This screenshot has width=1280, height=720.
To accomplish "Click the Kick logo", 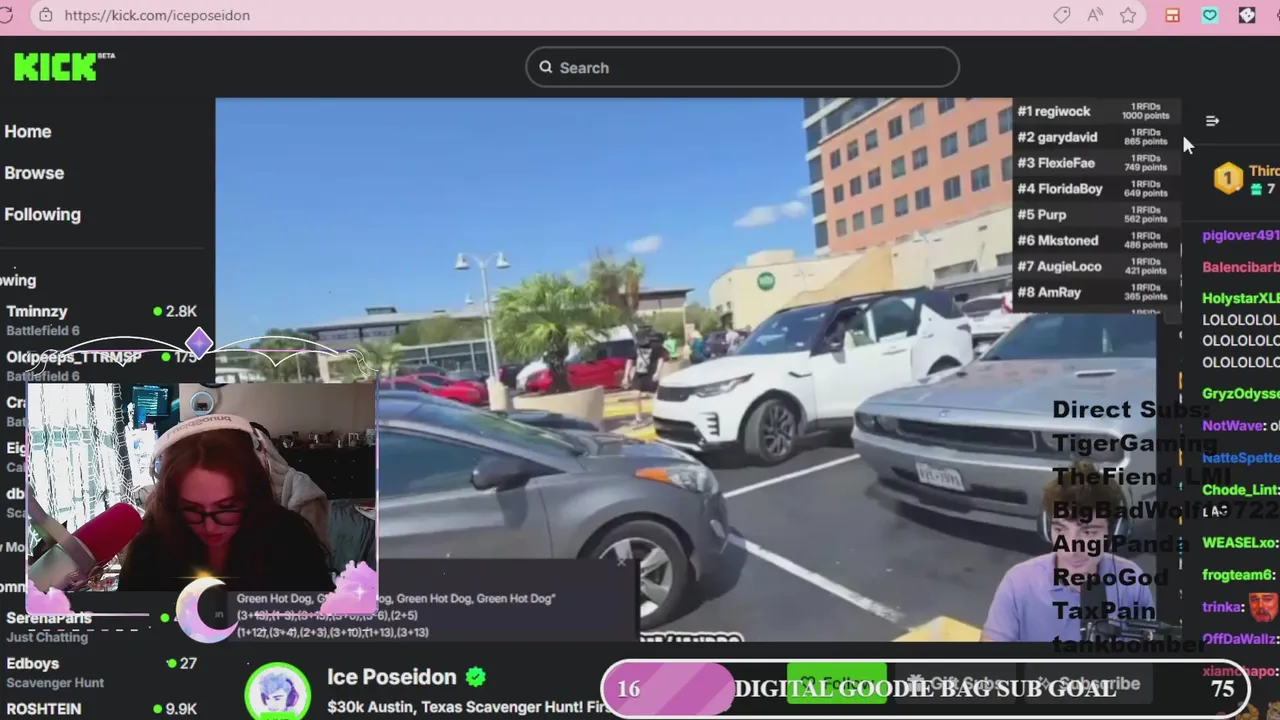I will click(x=64, y=67).
